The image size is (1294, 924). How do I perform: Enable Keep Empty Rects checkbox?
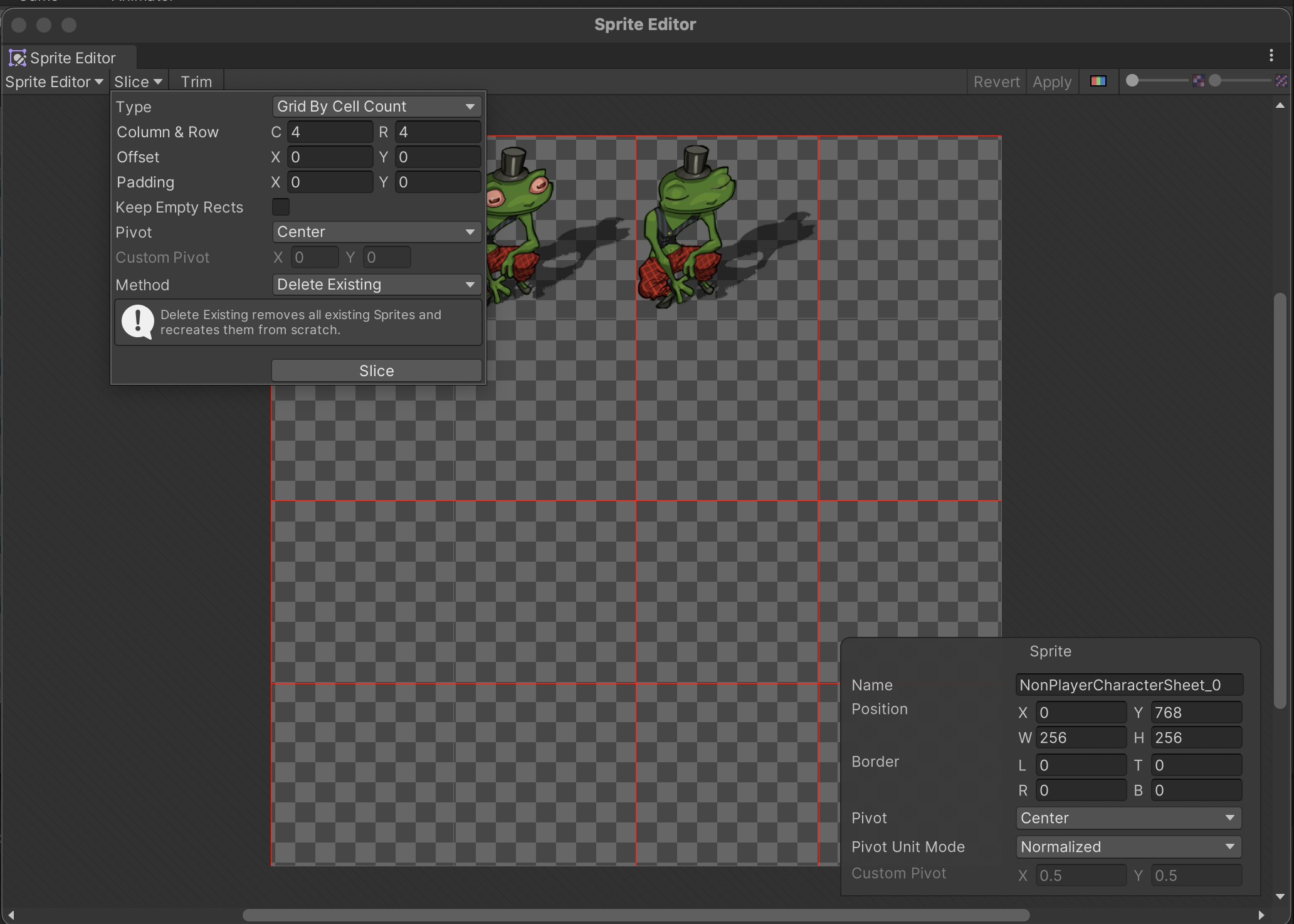click(280, 207)
